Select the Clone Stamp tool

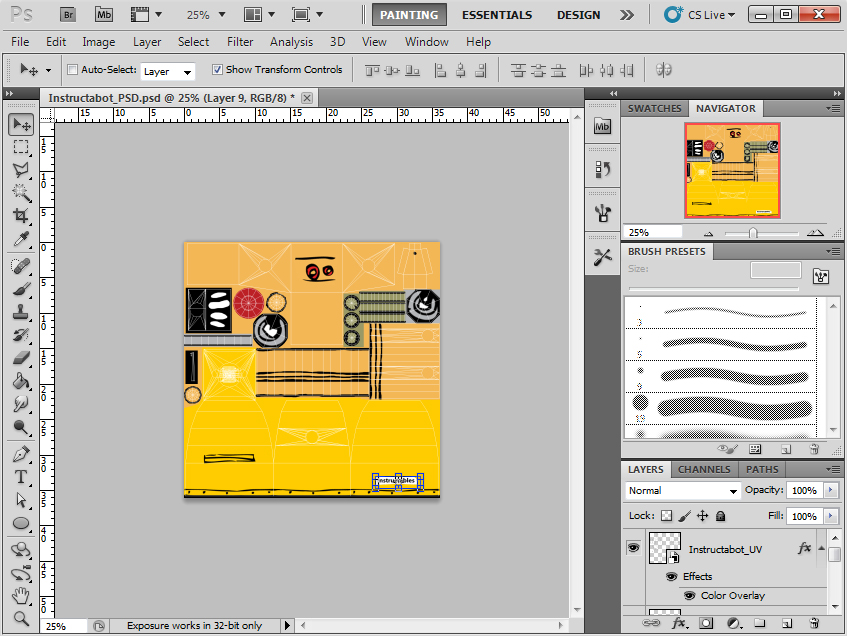point(21,310)
